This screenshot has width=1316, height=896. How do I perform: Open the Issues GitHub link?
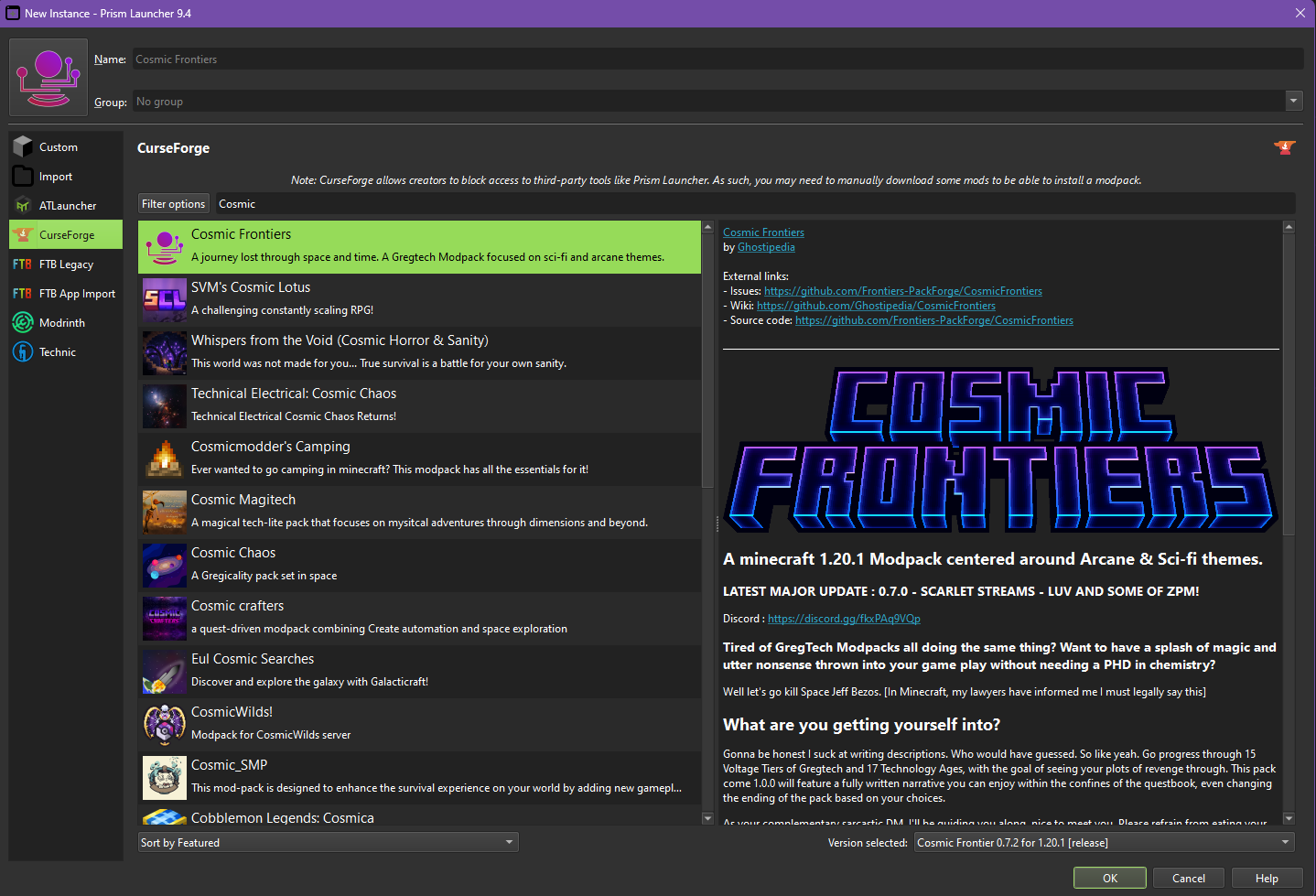coord(903,291)
